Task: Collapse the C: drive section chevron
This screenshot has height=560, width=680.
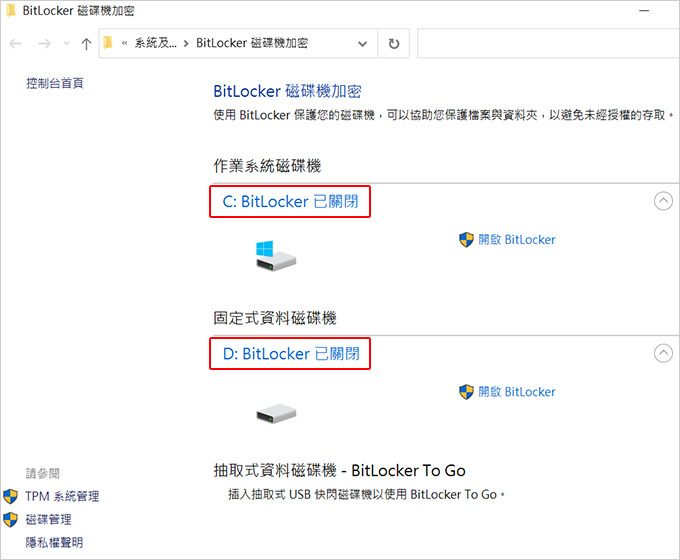Action: (x=663, y=201)
